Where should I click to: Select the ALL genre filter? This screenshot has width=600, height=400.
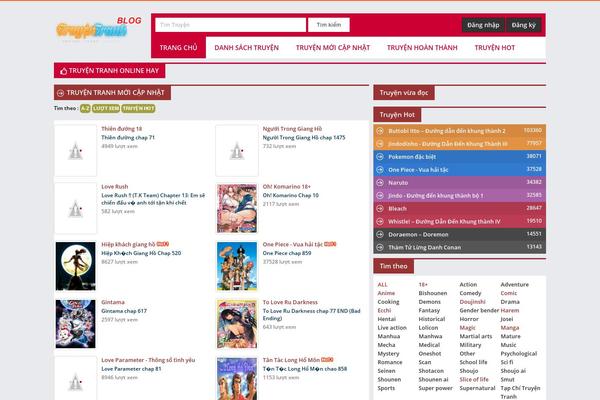[382, 284]
